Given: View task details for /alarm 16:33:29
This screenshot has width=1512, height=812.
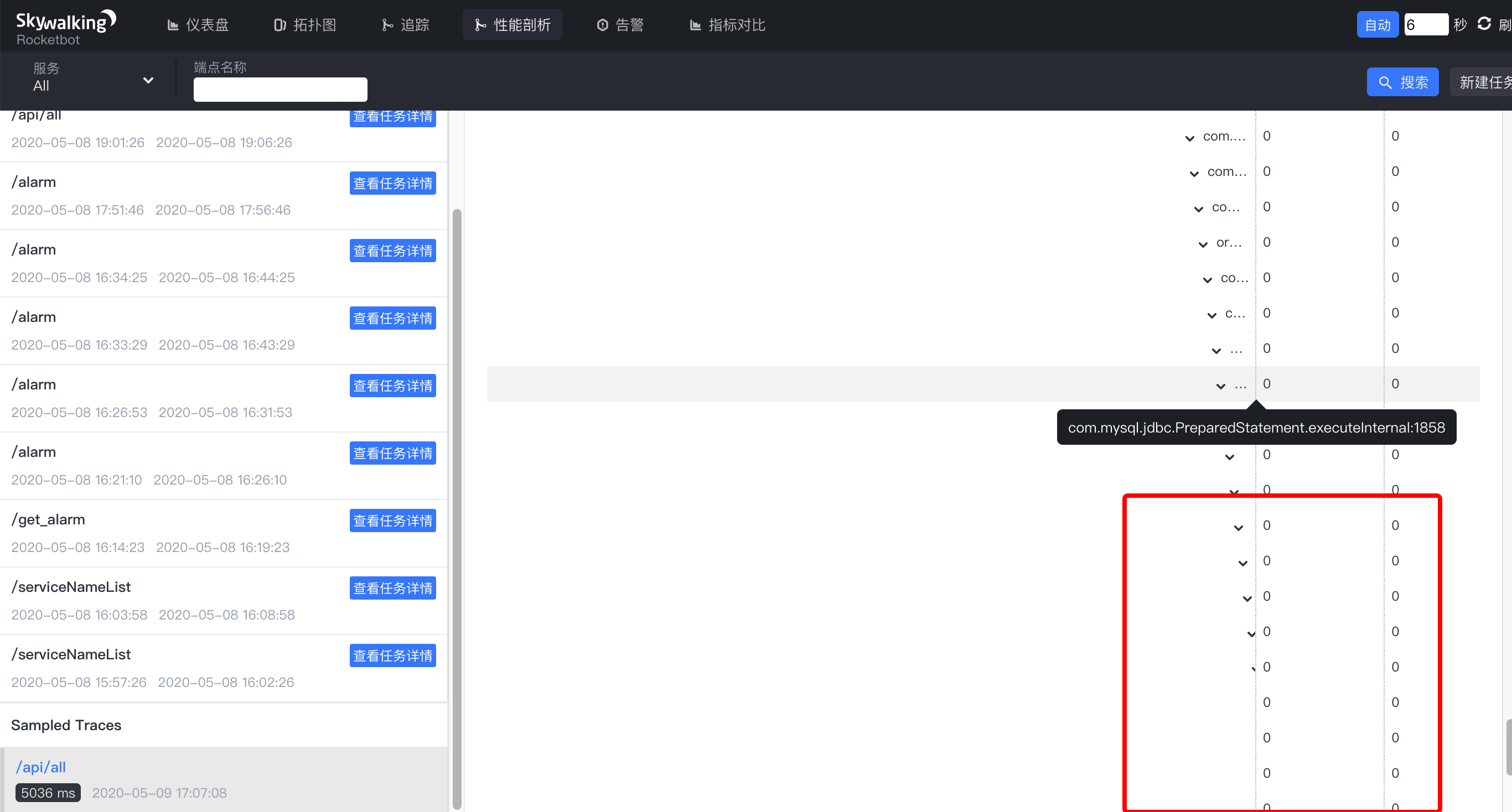Looking at the screenshot, I should click(x=393, y=318).
